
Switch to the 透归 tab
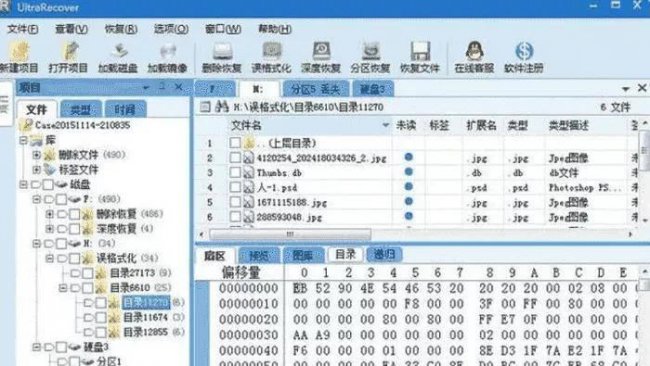(x=384, y=254)
